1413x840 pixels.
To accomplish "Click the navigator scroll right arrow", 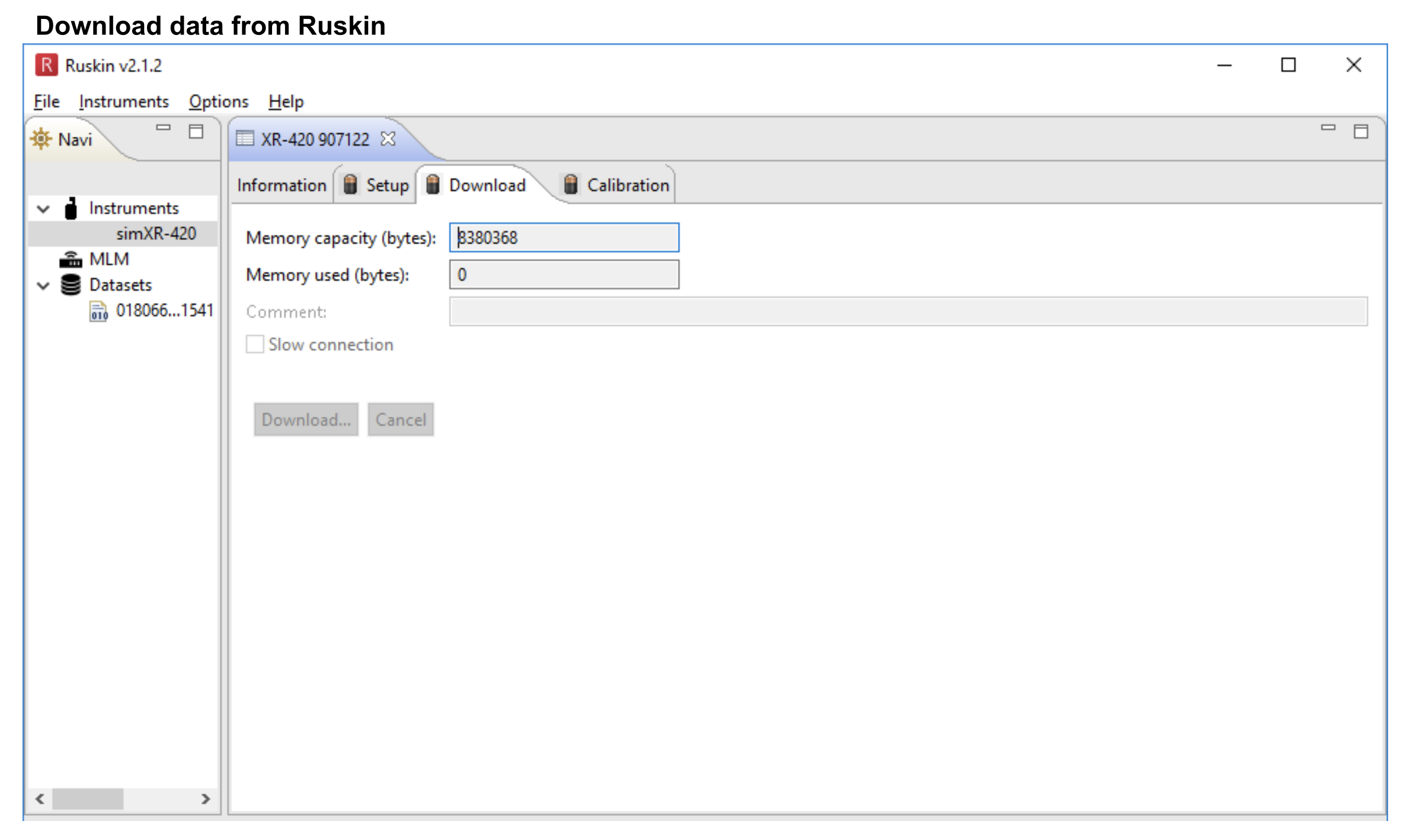I will 206,799.
